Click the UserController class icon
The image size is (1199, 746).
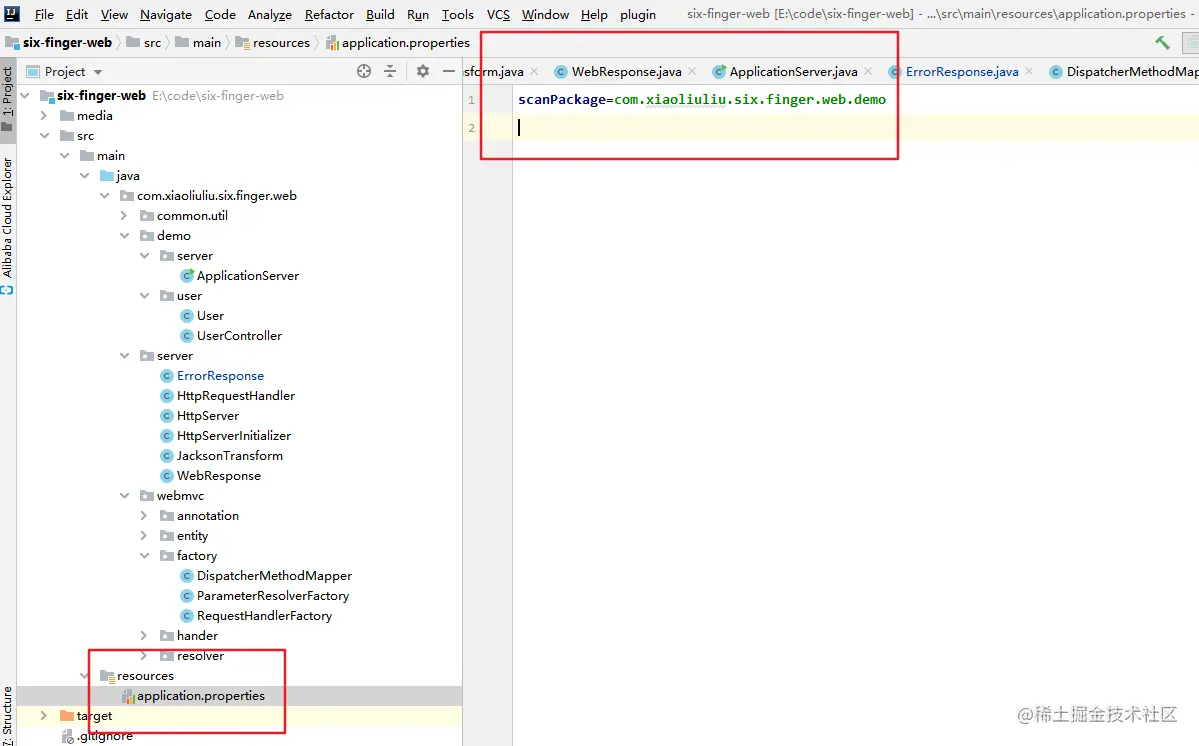pyautogui.click(x=187, y=336)
